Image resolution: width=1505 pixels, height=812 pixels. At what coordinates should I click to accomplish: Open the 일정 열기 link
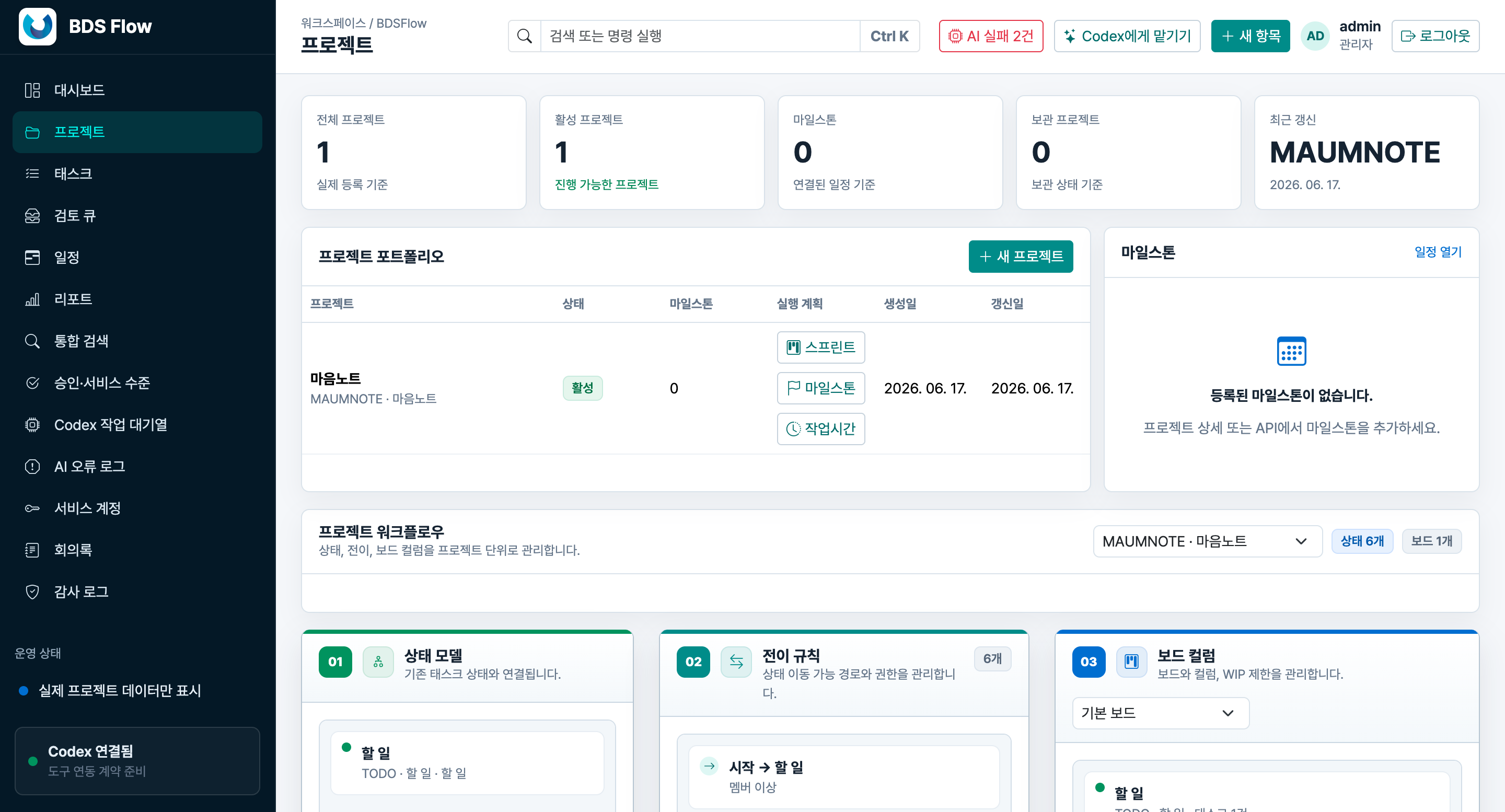pyautogui.click(x=1438, y=252)
